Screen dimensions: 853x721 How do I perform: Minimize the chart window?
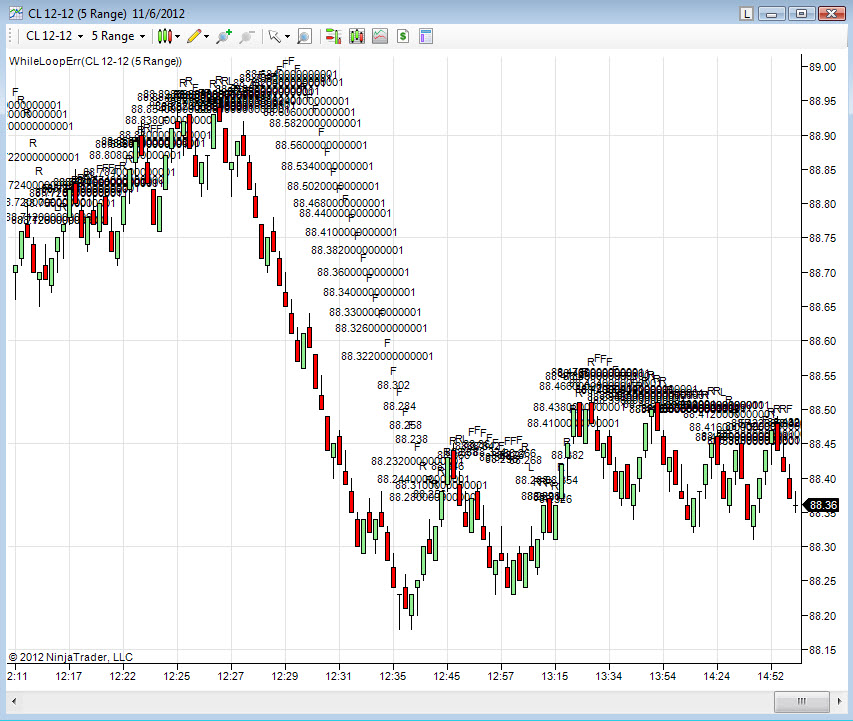coord(771,14)
